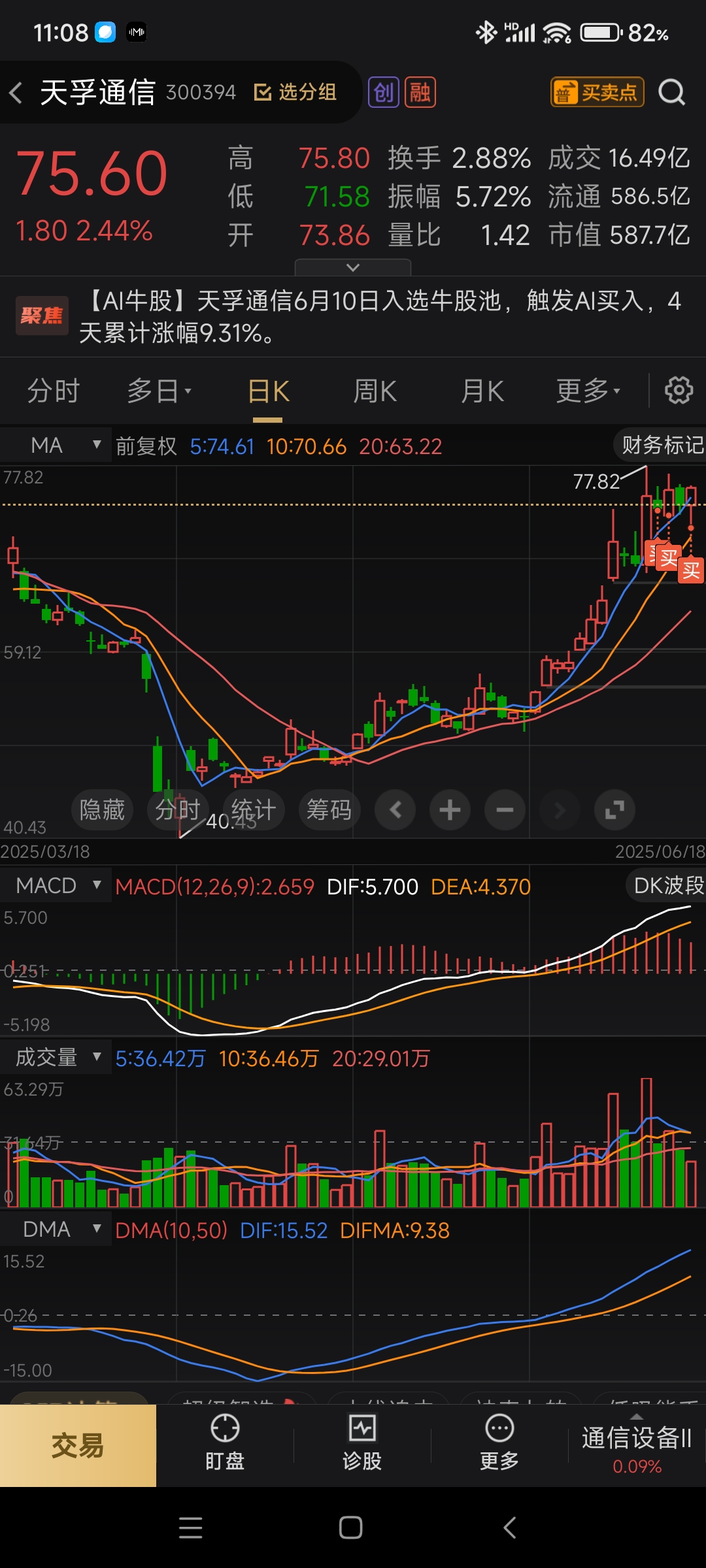Zoom out chart with minus button
The height and width of the screenshot is (1568, 706).
[x=505, y=810]
